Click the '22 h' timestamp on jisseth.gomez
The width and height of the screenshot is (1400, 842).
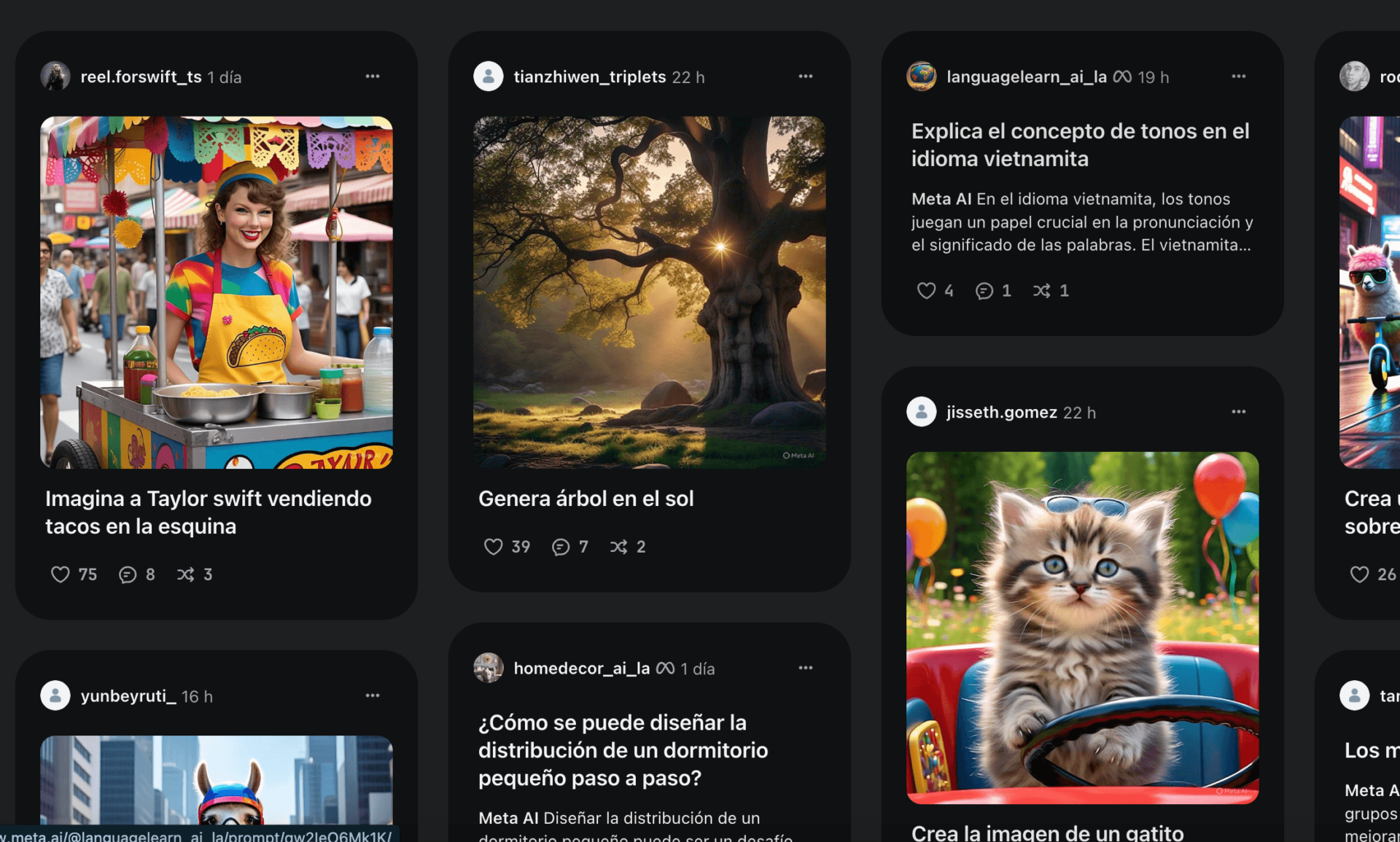[1080, 413]
